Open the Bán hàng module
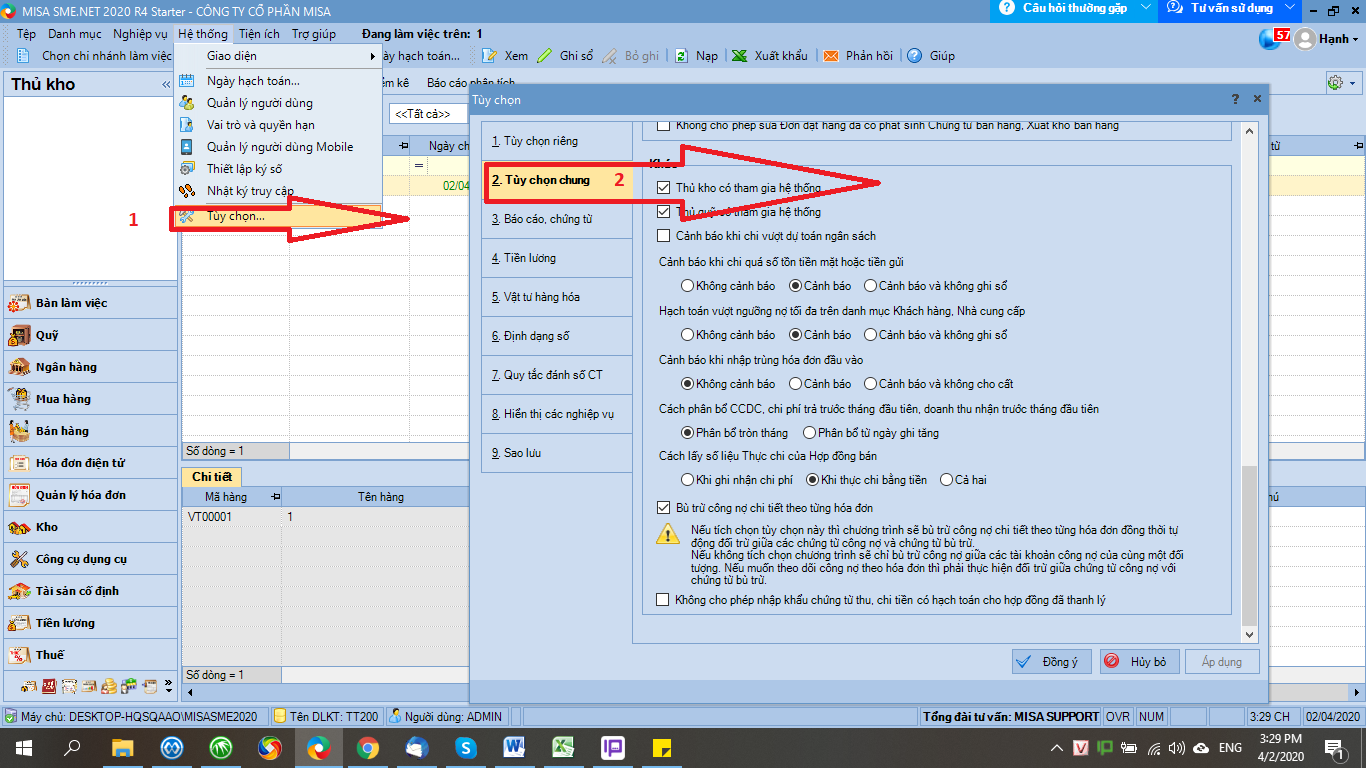 [x=90, y=431]
